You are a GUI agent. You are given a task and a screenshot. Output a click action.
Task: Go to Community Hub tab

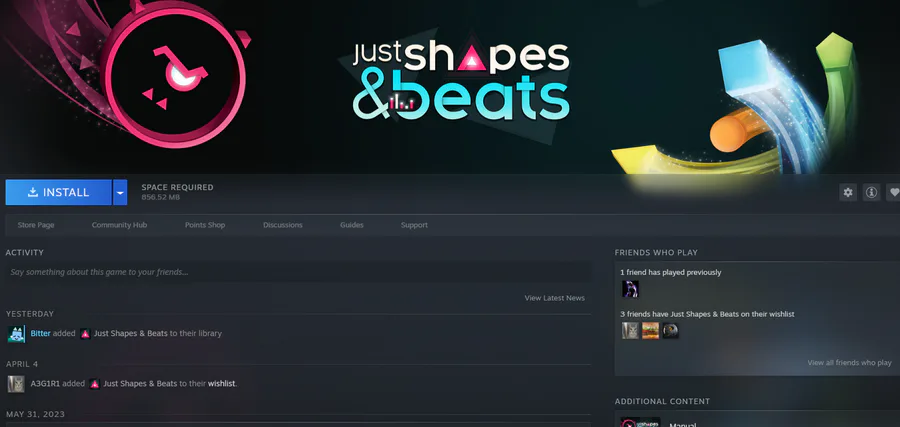tap(119, 225)
